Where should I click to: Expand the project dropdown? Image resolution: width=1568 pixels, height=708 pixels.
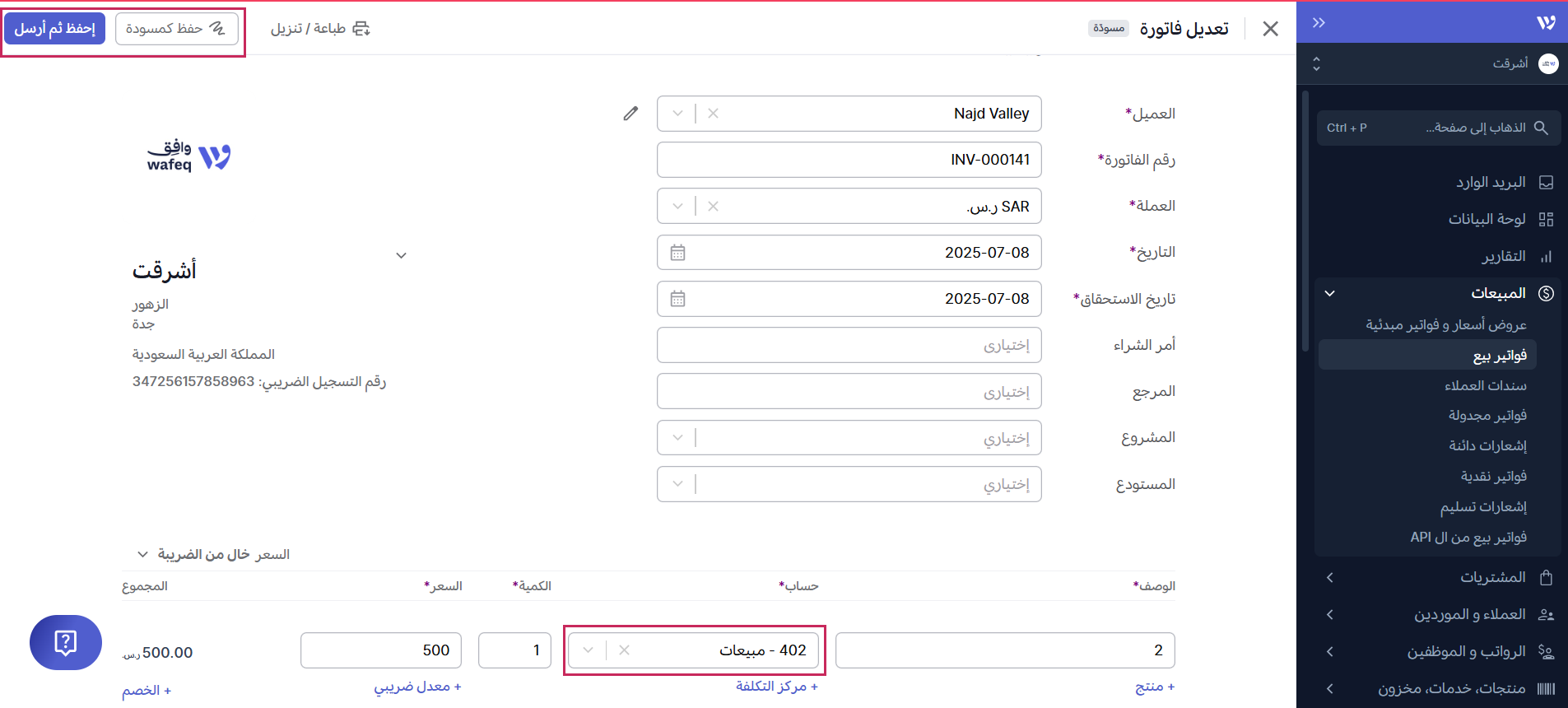[677, 438]
